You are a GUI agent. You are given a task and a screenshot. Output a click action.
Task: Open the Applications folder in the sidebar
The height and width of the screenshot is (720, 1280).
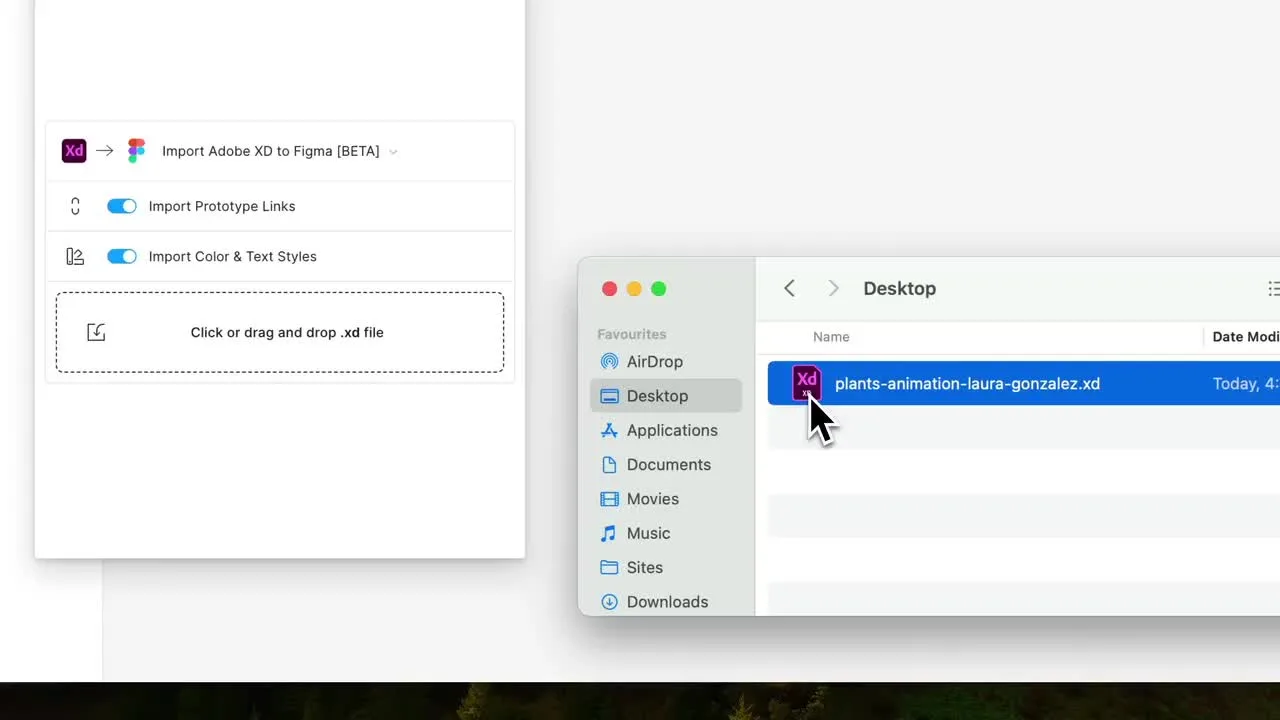671,430
